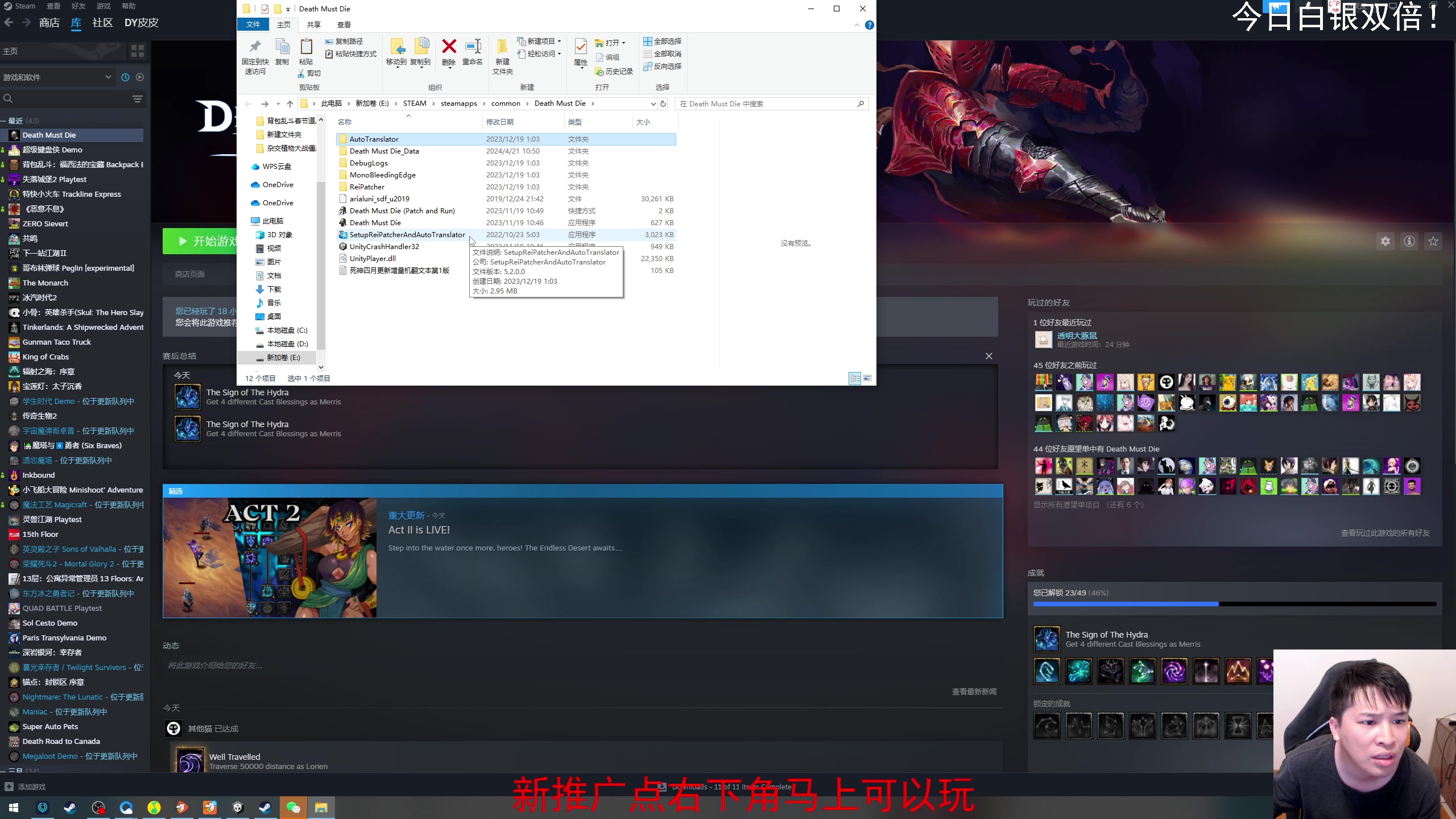Open Properties from the Explorer ribbon

coord(581,53)
